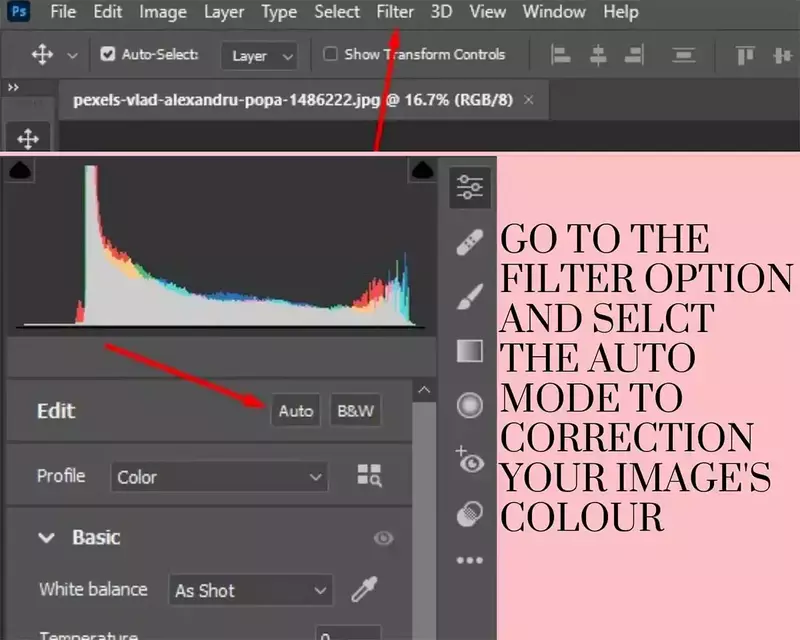Open the Filter menu

pyautogui.click(x=395, y=11)
